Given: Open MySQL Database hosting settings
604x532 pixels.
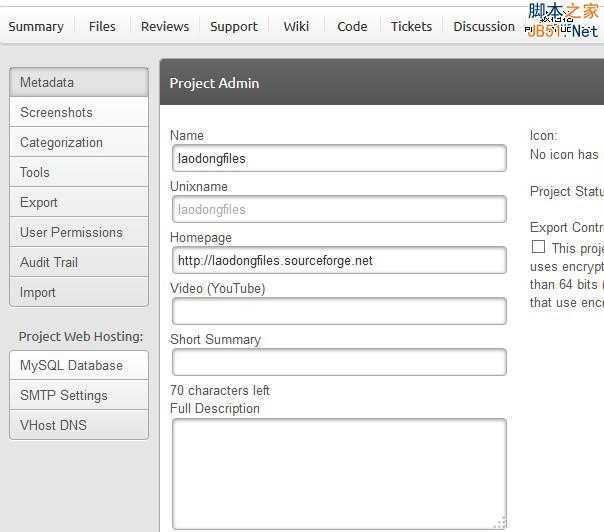Looking at the screenshot, I should 79,365.
